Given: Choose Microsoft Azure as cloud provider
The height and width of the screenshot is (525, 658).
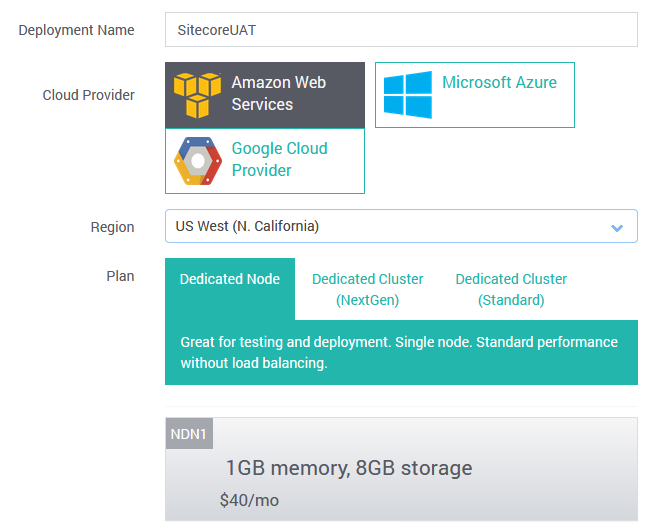Looking at the screenshot, I should click(475, 95).
